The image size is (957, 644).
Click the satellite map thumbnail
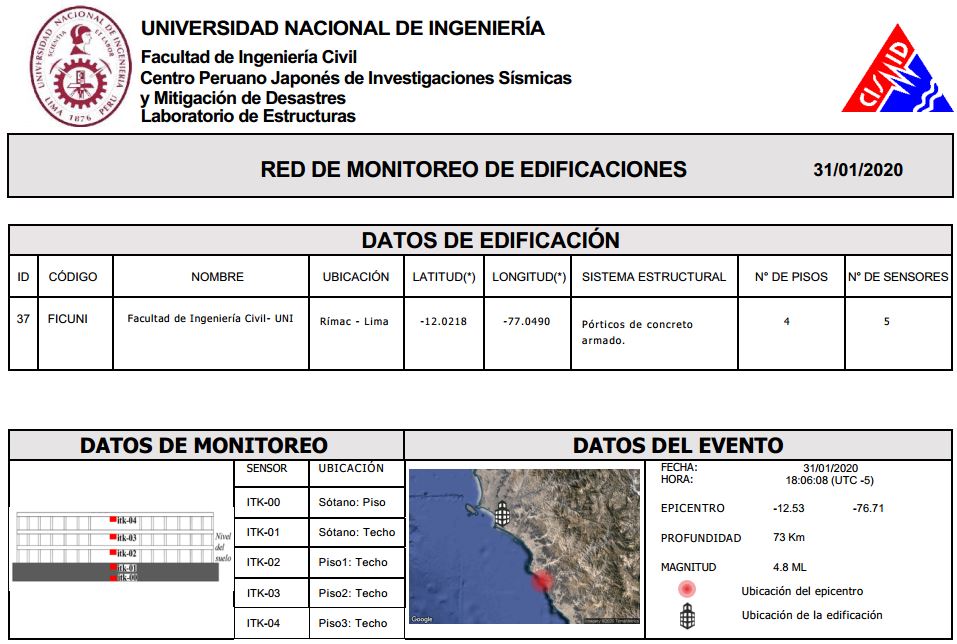coord(524,546)
